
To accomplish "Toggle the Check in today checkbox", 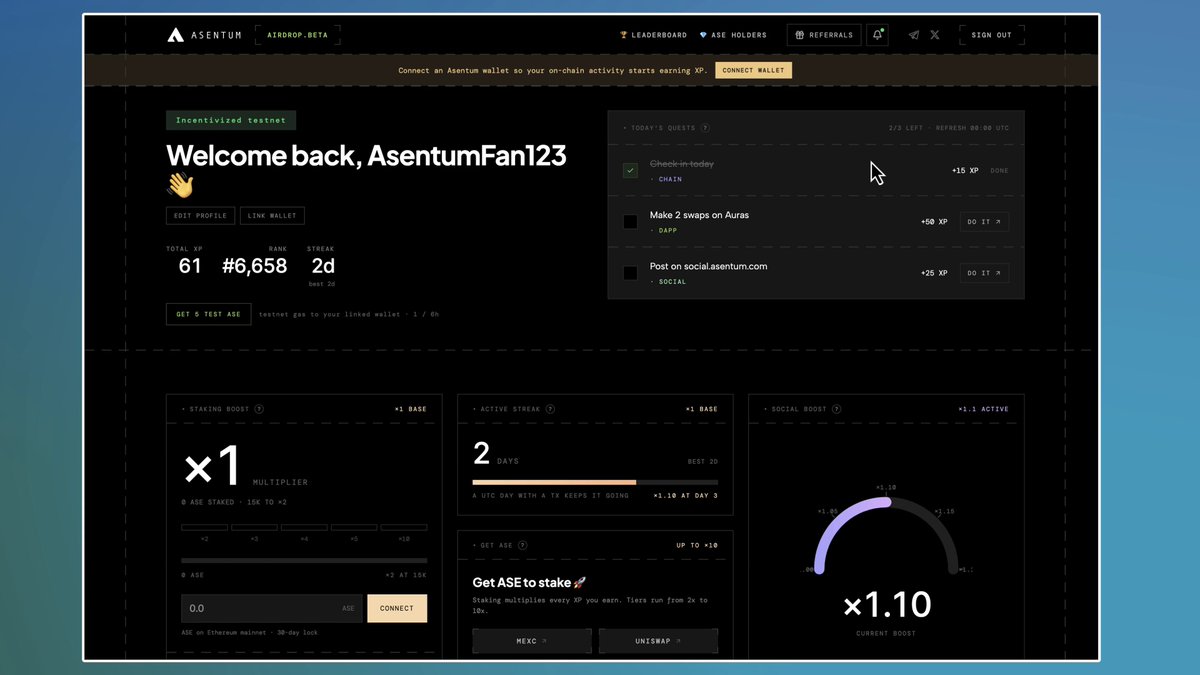I will (x=630, y=171).
